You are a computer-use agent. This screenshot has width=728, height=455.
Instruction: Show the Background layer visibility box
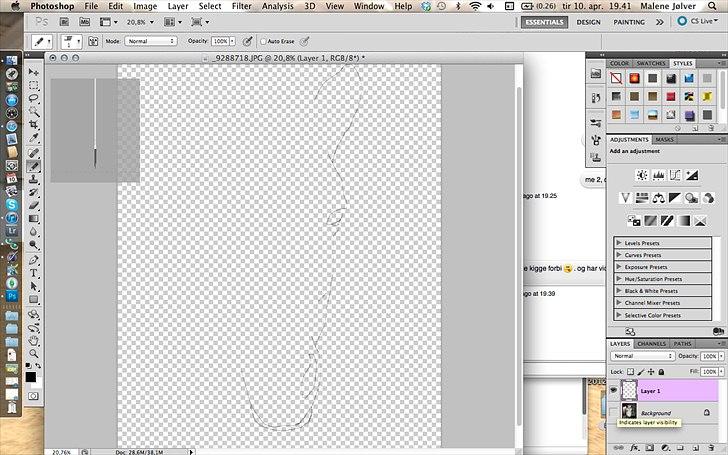click(613, 412)
